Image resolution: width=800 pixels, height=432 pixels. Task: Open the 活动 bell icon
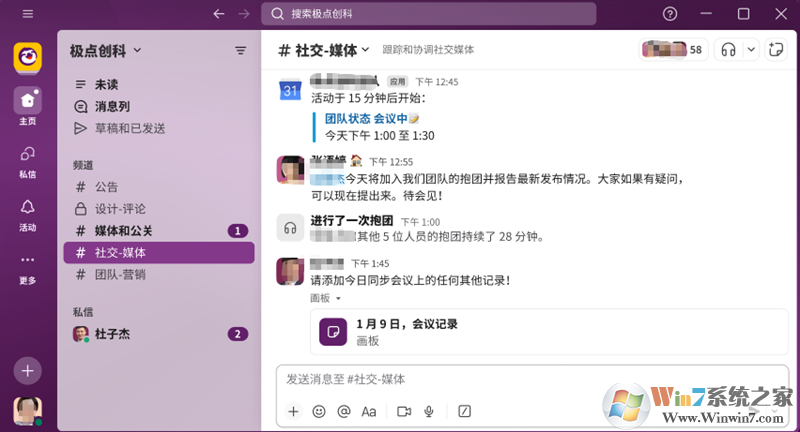(x=28, y=207)
